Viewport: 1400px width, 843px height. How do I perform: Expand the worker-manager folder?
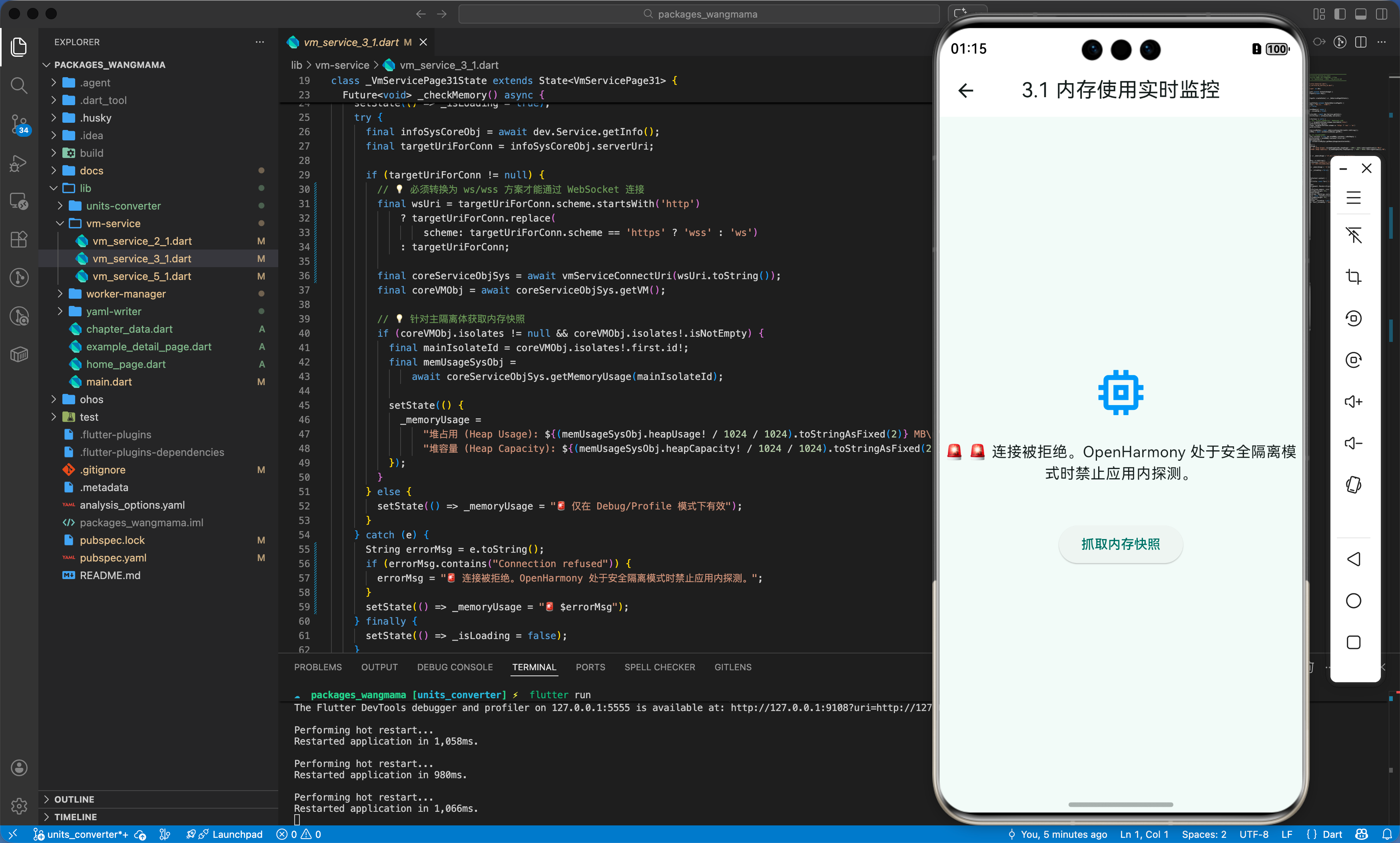126,294
